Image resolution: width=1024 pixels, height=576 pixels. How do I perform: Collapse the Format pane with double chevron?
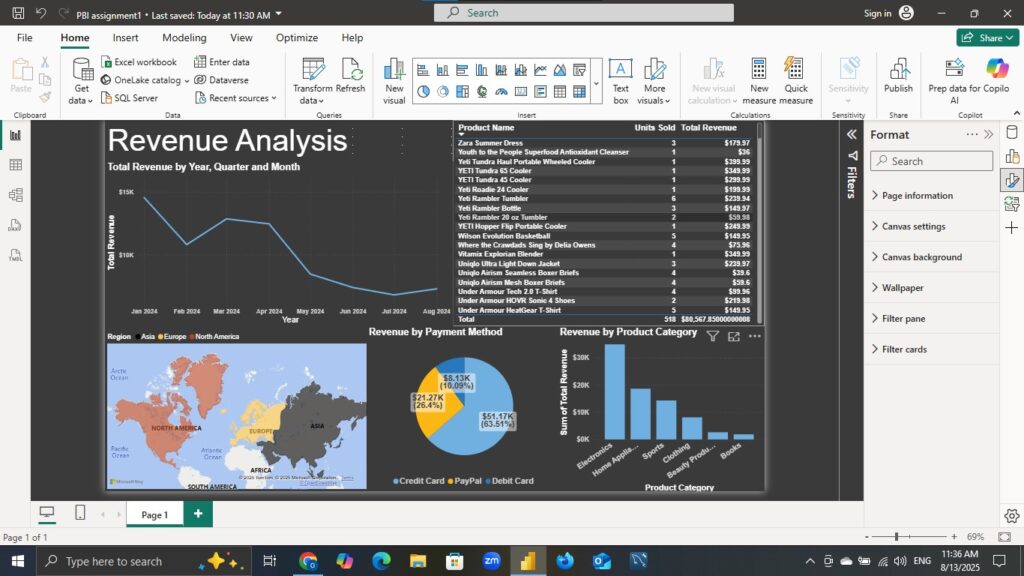point(989,135)
